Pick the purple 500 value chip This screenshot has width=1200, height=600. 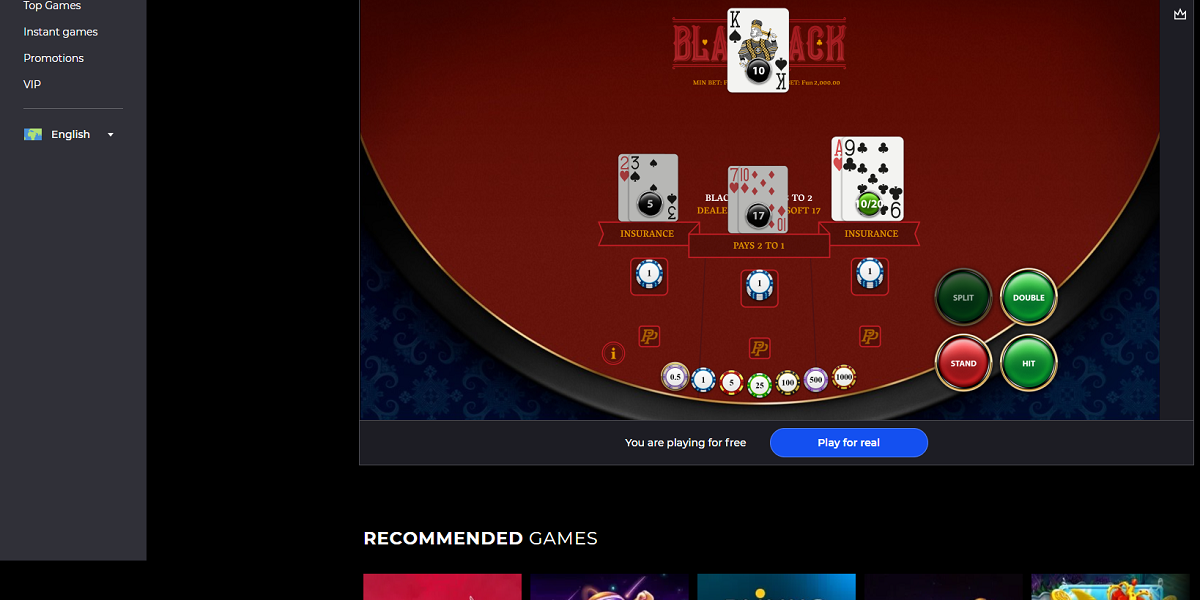pyautogui.click(x=816, y=379)
